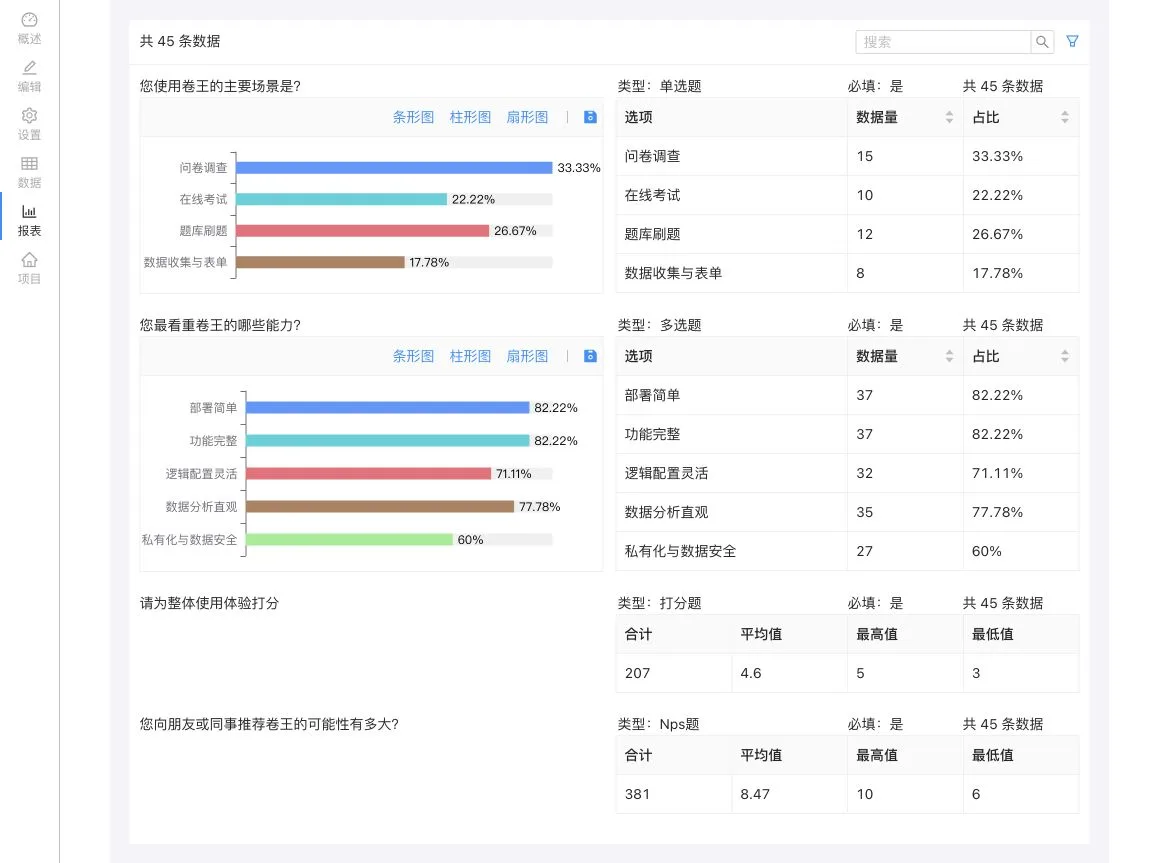This screenshot has height=863, width=1159.
Task: Go to the 项目 home sidebar icon
Action: (x=30, y=268)
